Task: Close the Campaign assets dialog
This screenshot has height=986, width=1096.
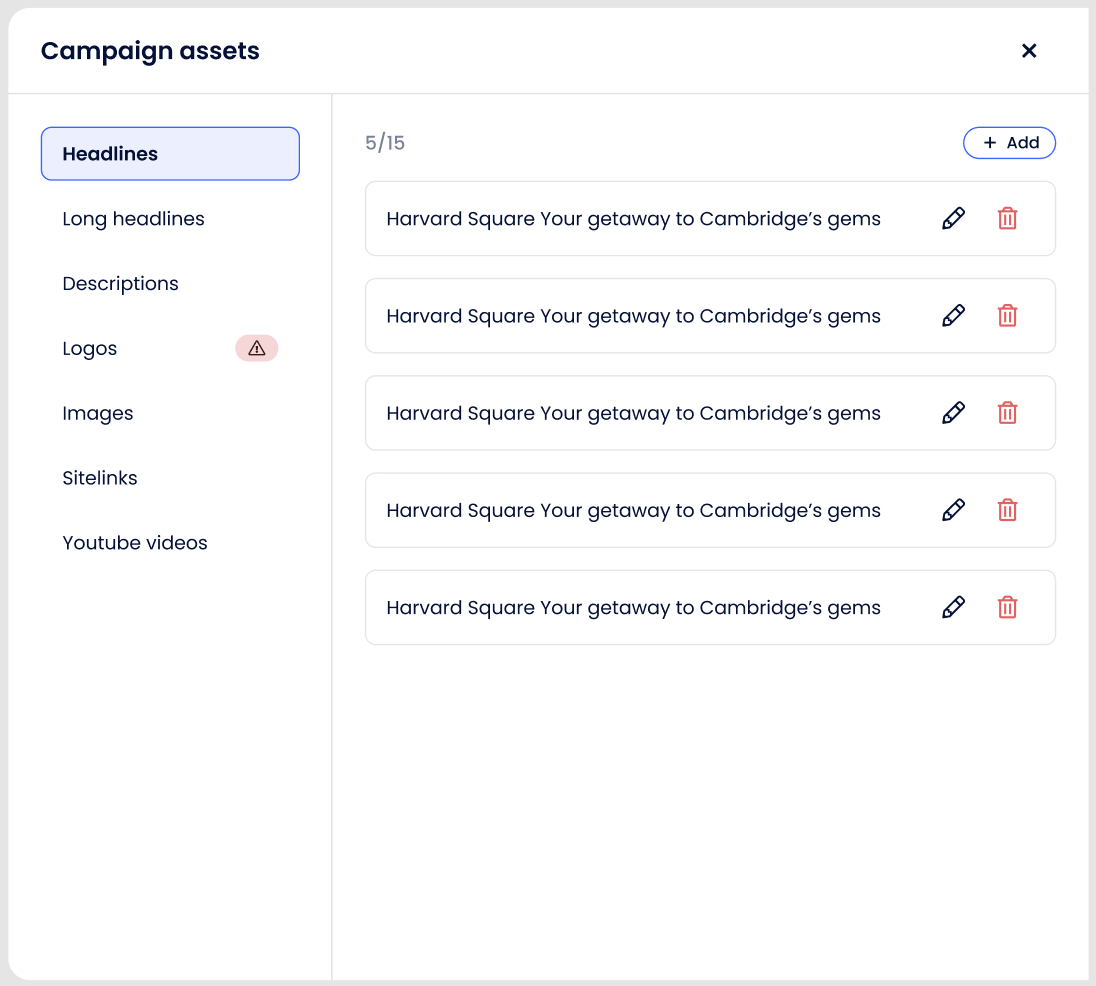Action: coord(1028,51)
